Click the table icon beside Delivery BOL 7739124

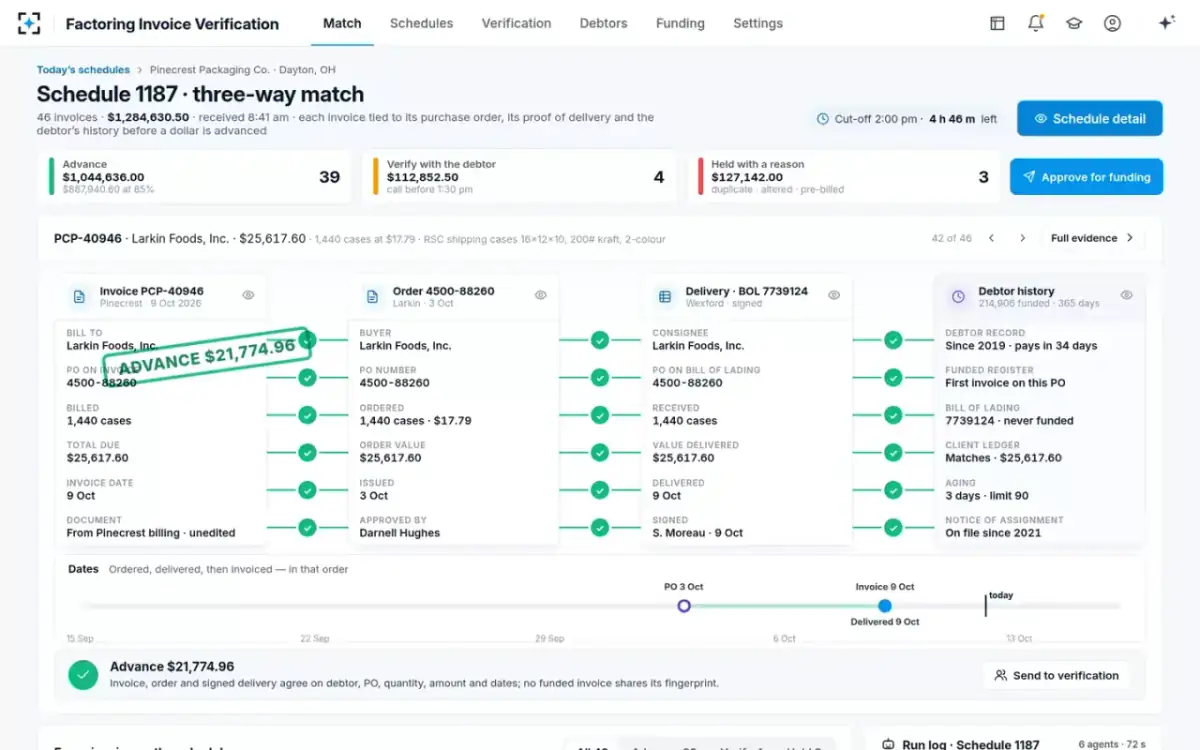pos(665,297)
